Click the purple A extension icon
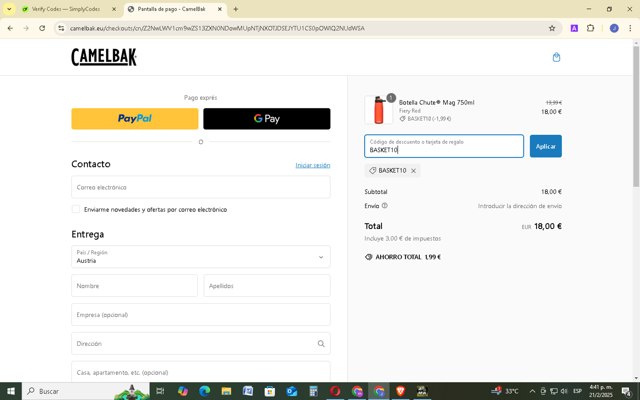Screen dimensions: 640x400 [574, 28]
